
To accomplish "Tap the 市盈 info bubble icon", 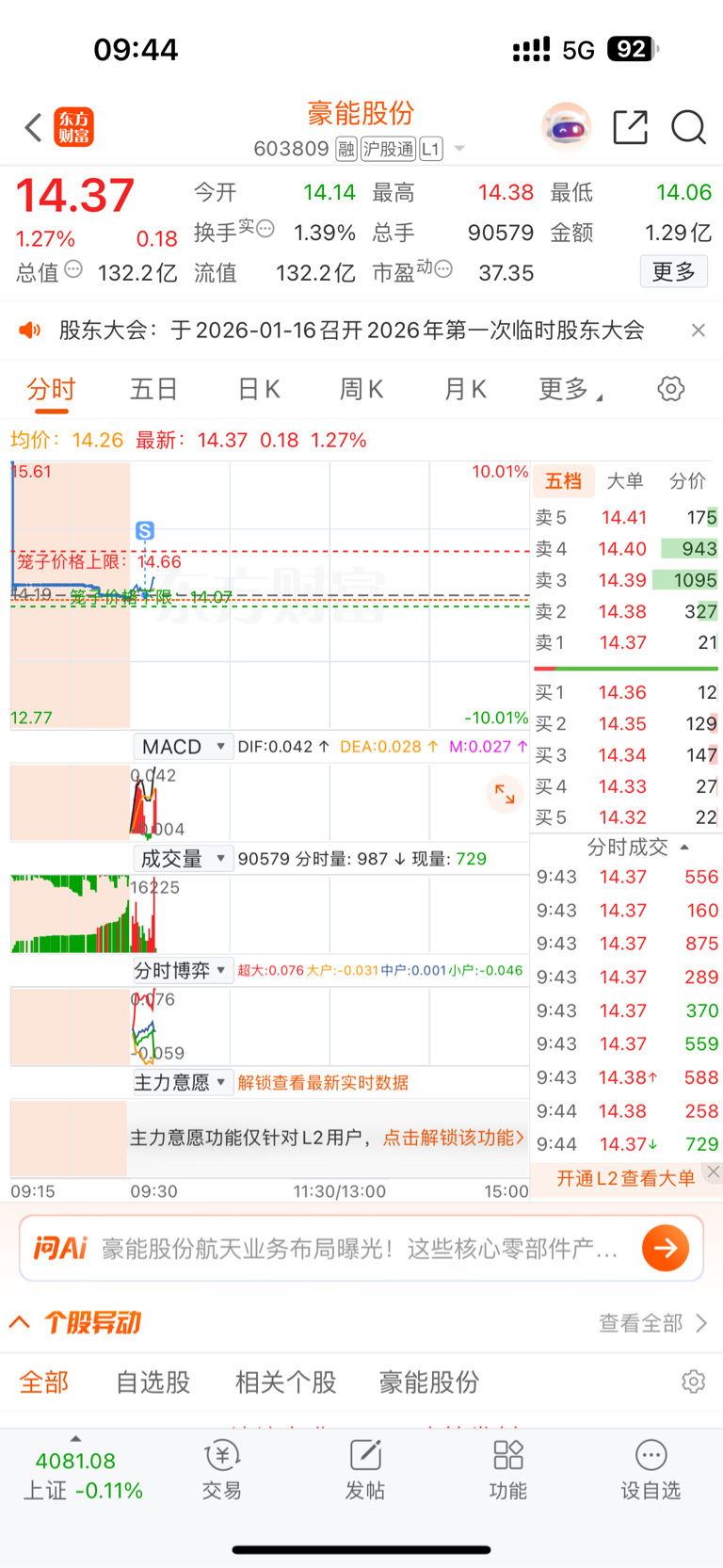I will coord(443,269).
